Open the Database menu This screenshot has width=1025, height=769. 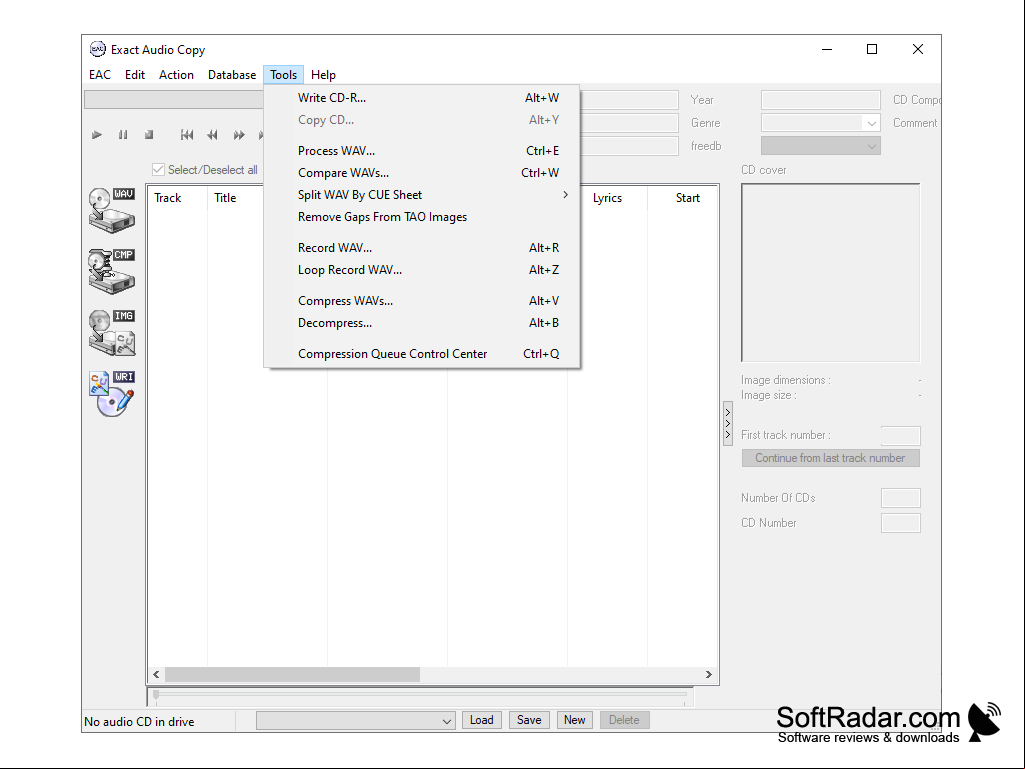pyautogui.click(x=232, y=75)
